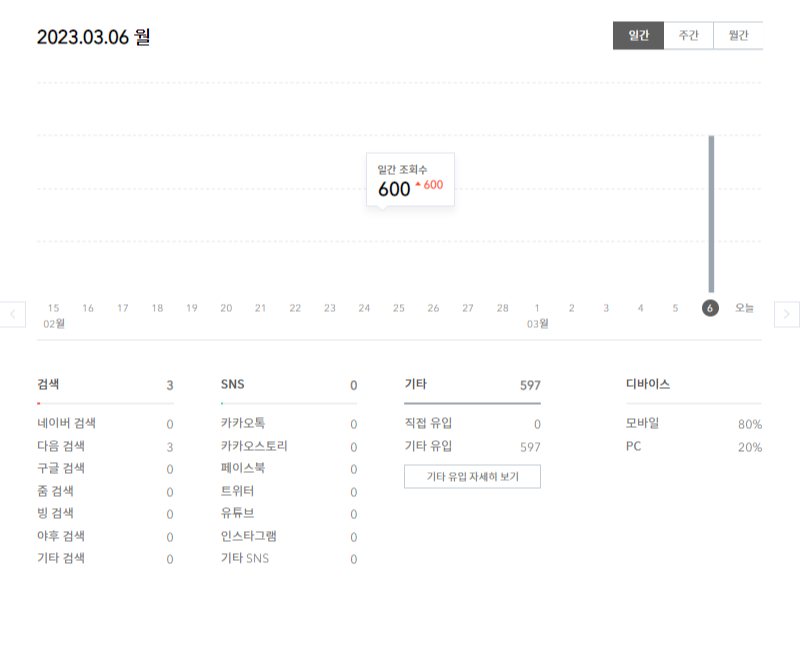The image size is (805, 647).
Task: Click the 인스타그램 row
Action: coord(289,537)
